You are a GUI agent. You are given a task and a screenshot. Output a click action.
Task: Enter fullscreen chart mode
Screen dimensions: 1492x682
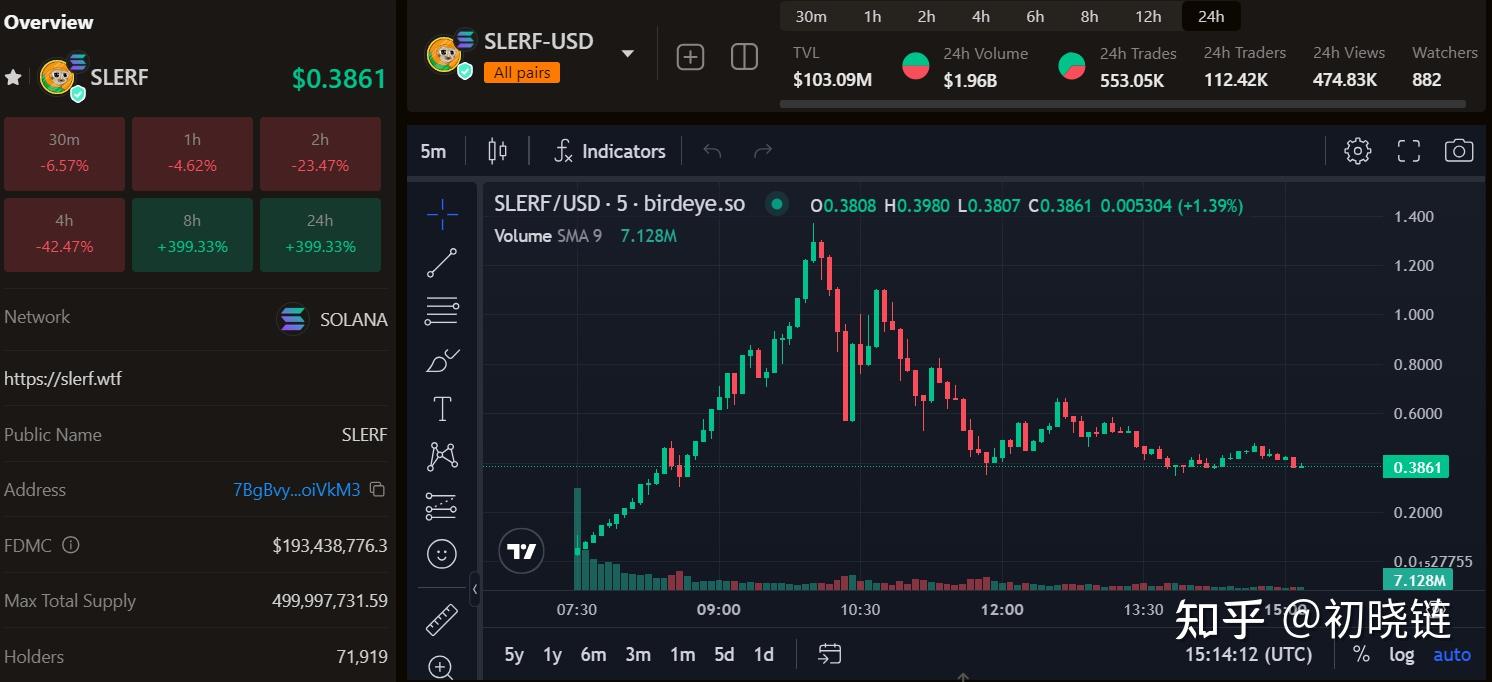[x=1408, y=151]
